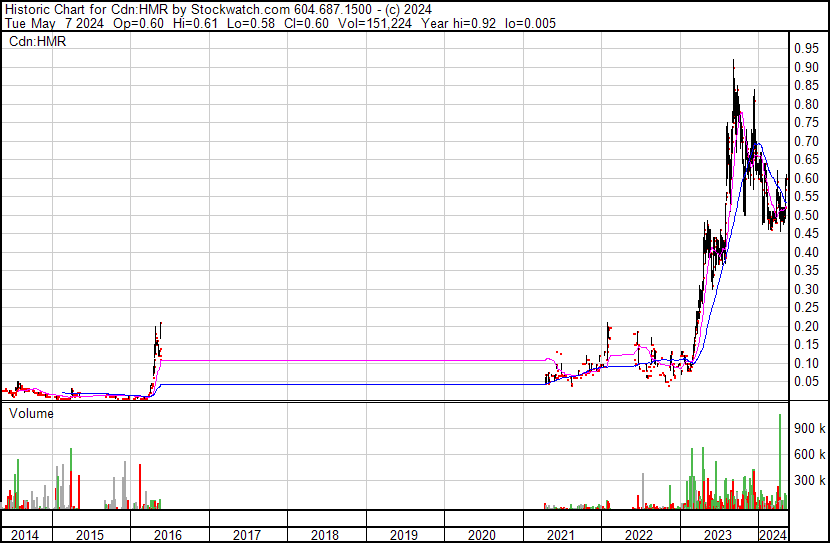Select the 300 k volume axis label

coord(807,480)
